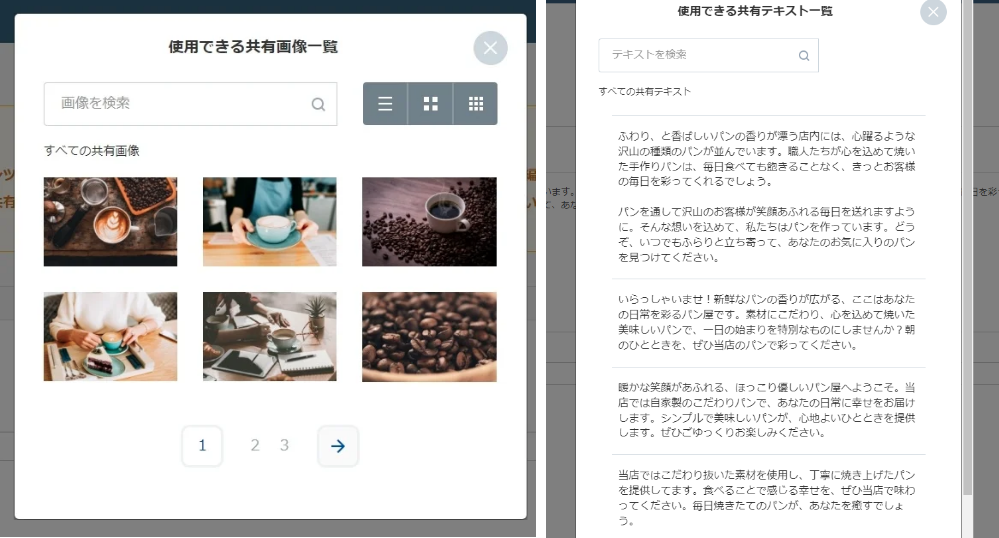Jump to page 3 of images
999x538 pixels.
coord(284,446)
